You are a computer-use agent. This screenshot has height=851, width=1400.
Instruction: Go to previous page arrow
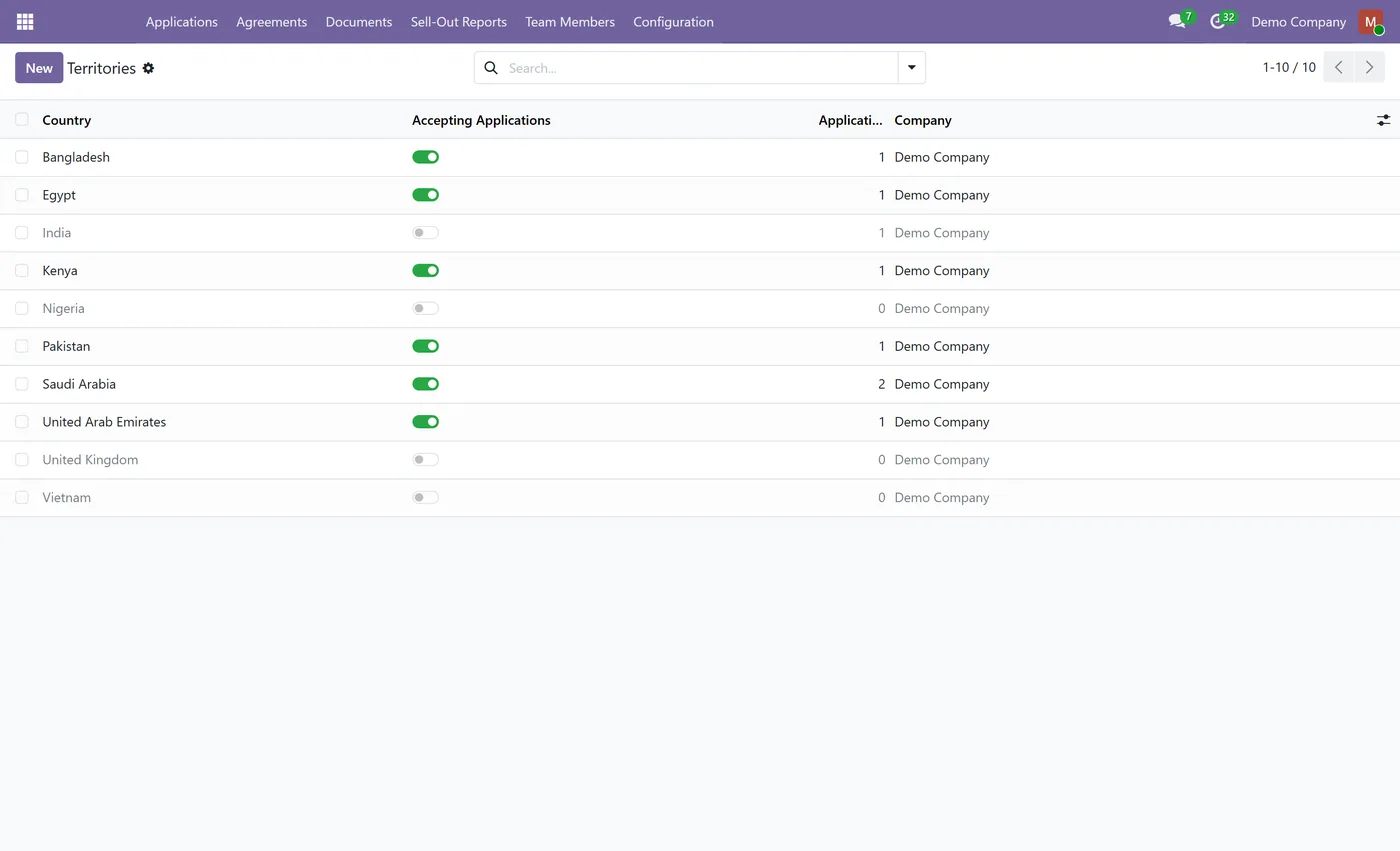(x=1338, y=67)
